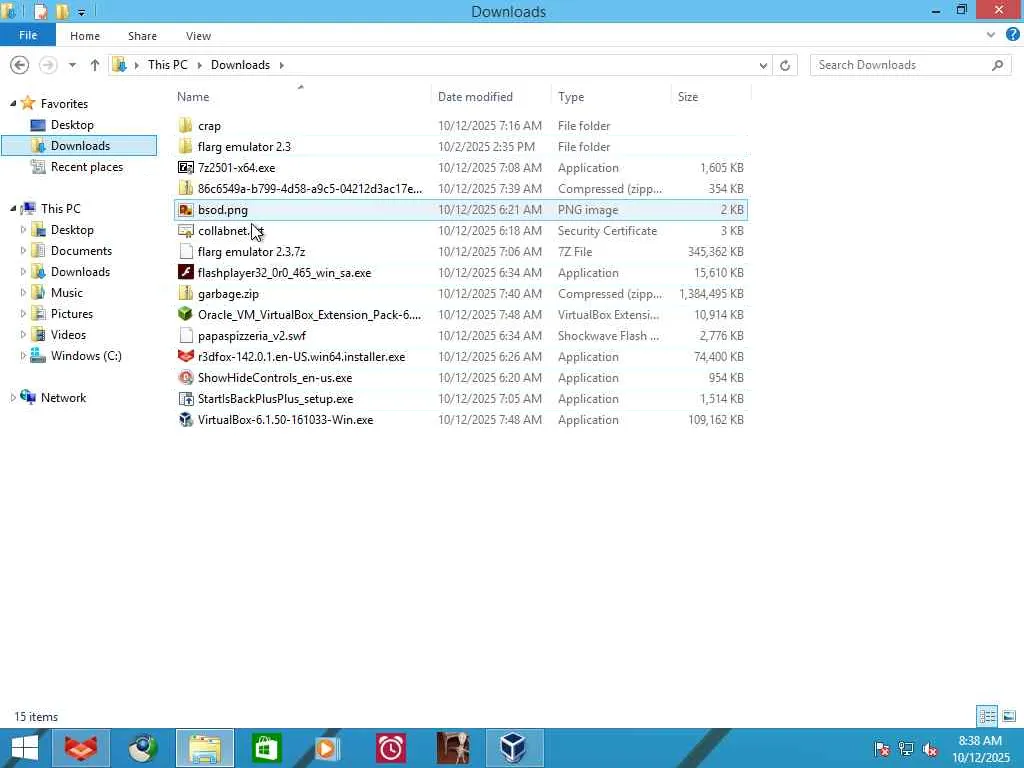Open the crap folder icon

click(185, 125)
